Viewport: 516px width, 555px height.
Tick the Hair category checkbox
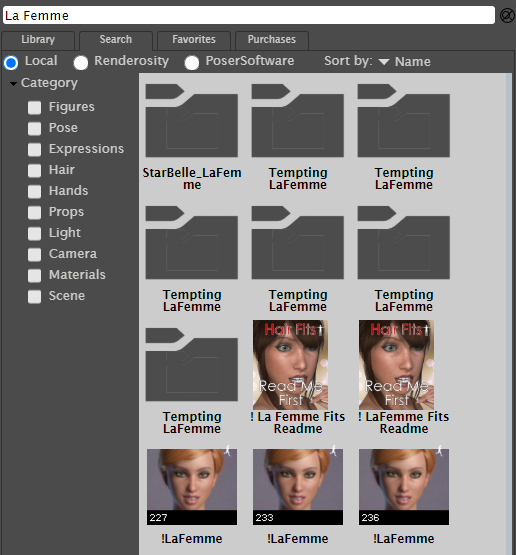[x=34, y=171]
